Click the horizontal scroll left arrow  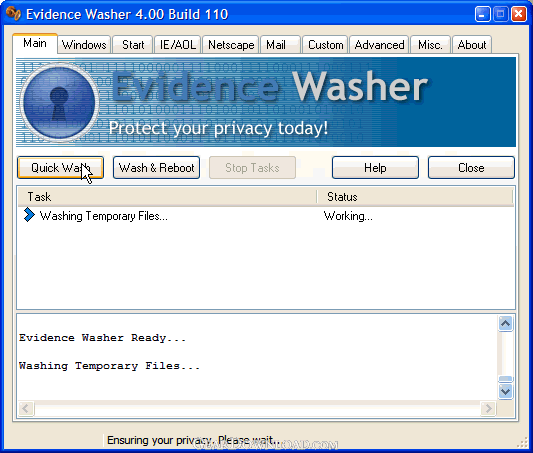(x=26, y=408)
